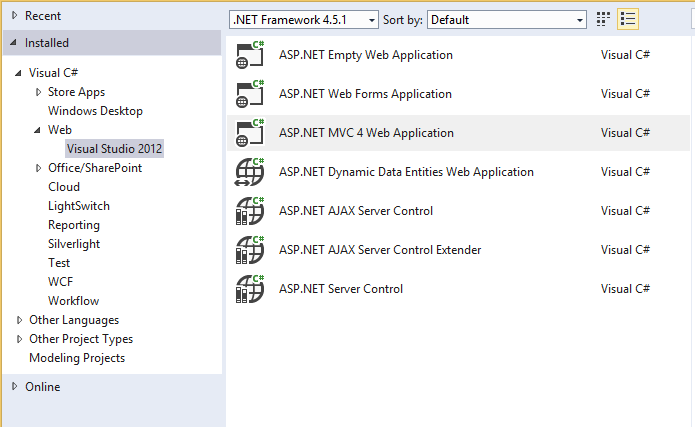The image size is (695, 427).
Task: Open the Online templates section
Action: pos(42,387)
